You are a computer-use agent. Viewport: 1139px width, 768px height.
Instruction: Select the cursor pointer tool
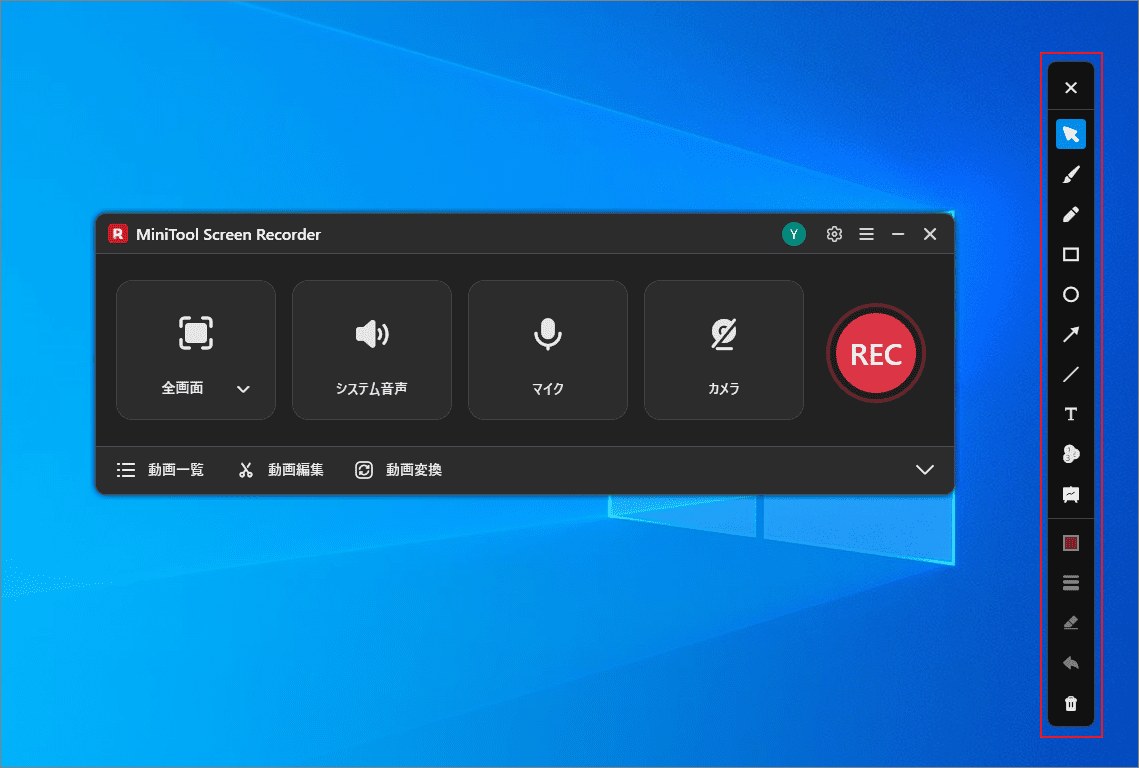1071,134
